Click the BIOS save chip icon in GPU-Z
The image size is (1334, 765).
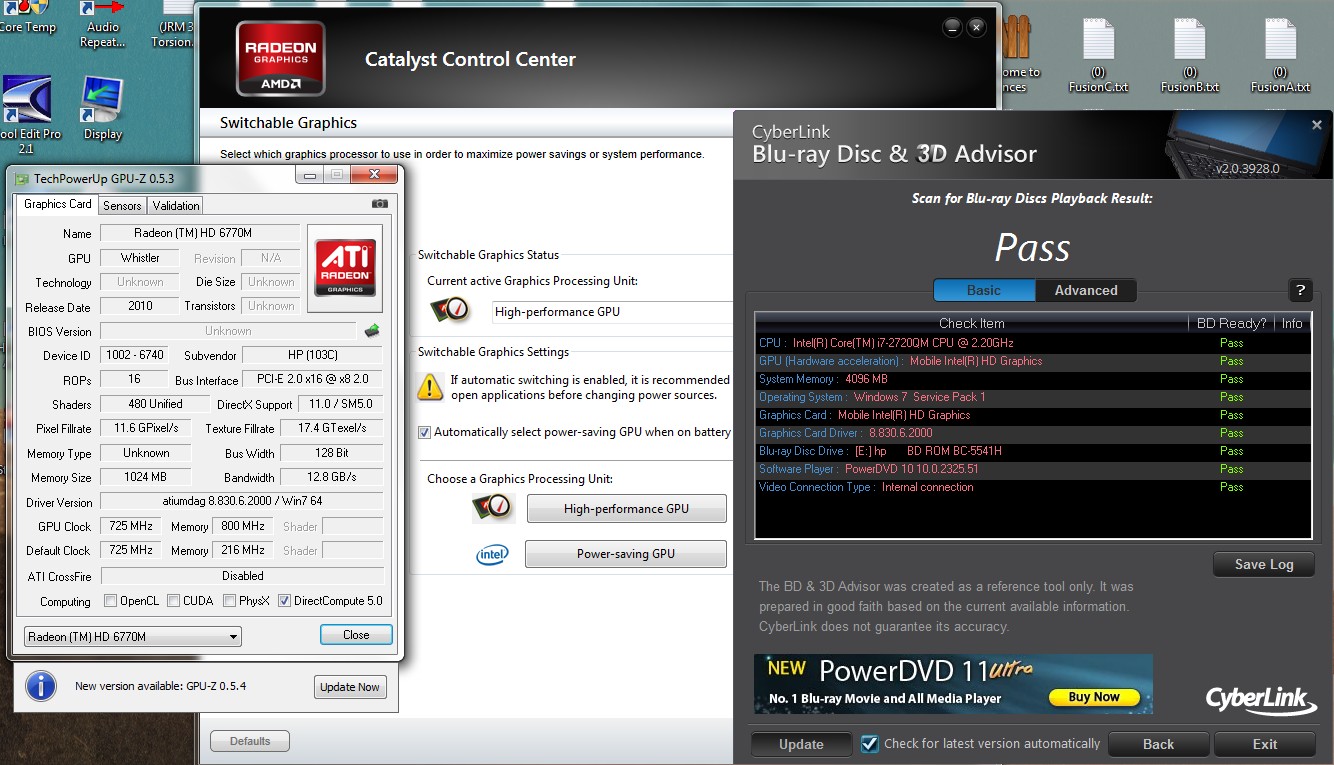pyautogui.click(x=371, y=330)
